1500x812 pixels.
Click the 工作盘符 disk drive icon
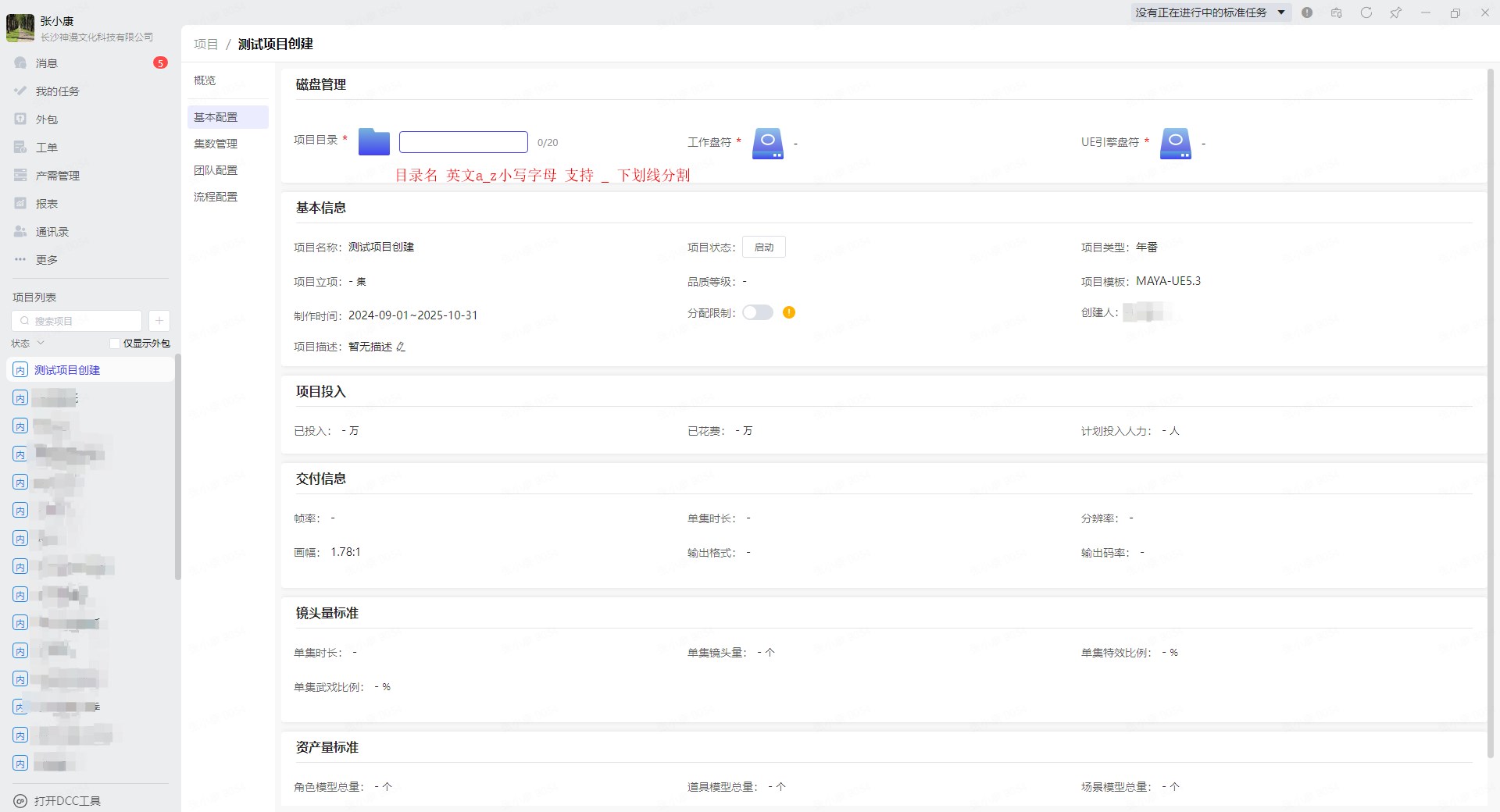pos(767,144)
